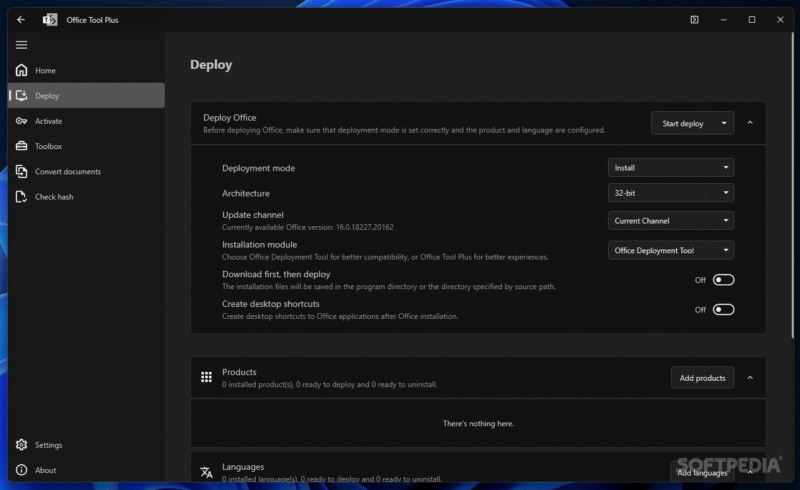Screen dimensions: 800x490
Task: Close the Office Tool Plus window
Action: tap(780, 20)
